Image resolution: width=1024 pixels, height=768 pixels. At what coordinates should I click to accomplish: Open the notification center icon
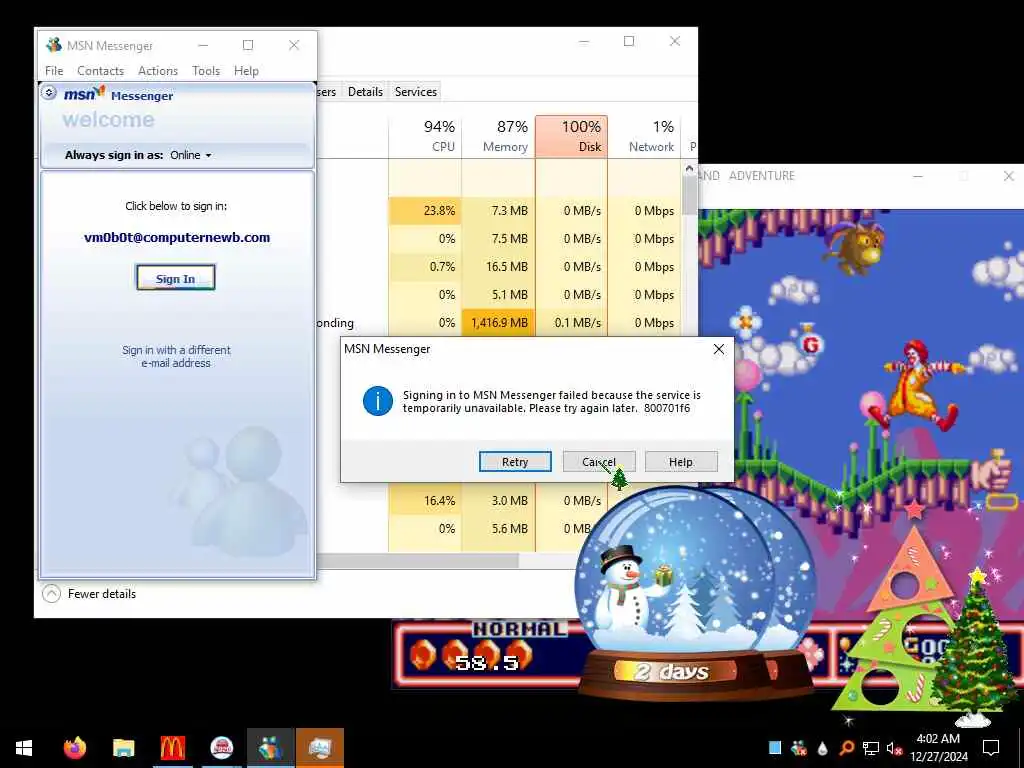pyautogui.click(x=991, y=748)
